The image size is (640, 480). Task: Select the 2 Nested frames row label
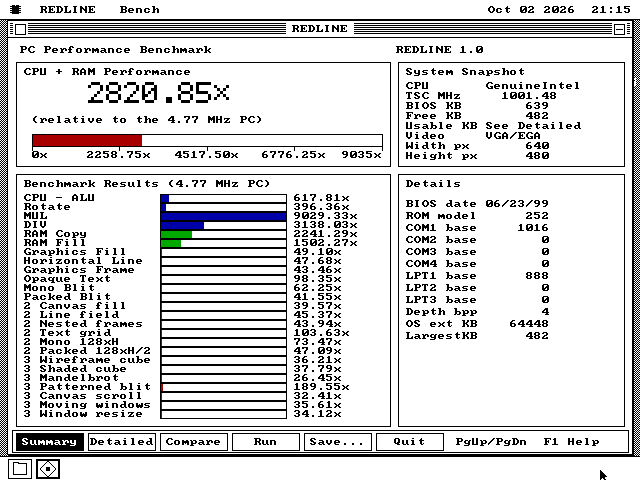(x=83, y=324)
